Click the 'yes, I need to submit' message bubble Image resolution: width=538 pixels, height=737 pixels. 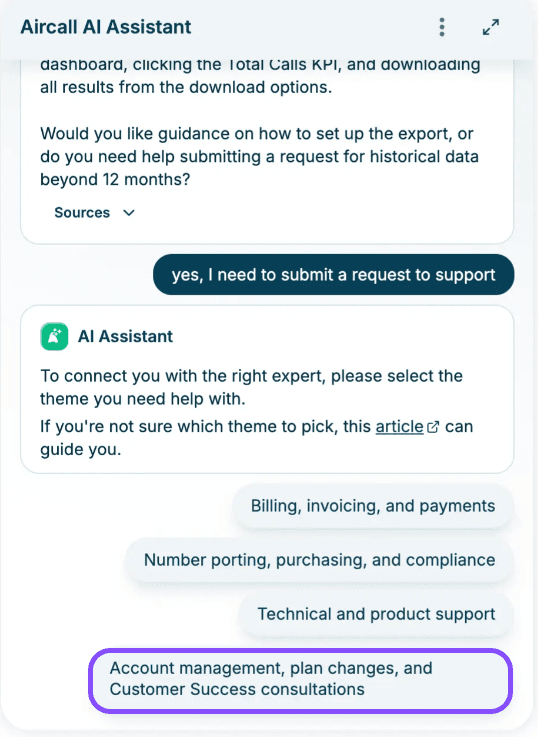click(x=334, y=274)
